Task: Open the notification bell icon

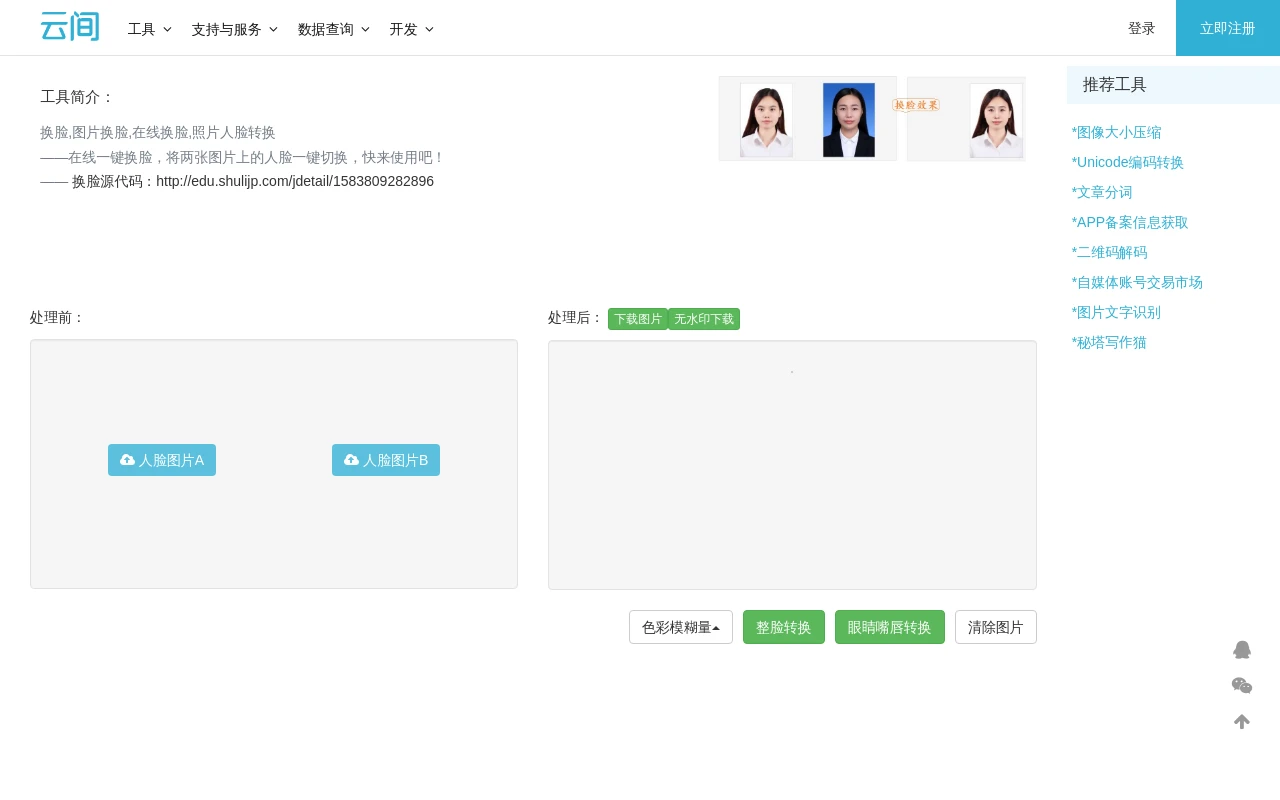Action: point(1242,650)
